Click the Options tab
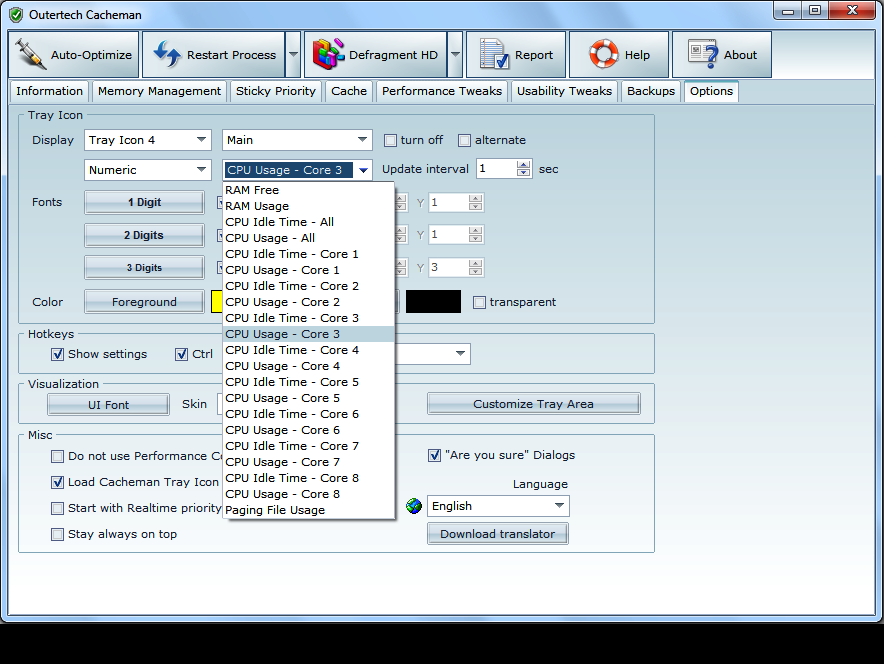The image size is (884, 664). coord(711,91)
